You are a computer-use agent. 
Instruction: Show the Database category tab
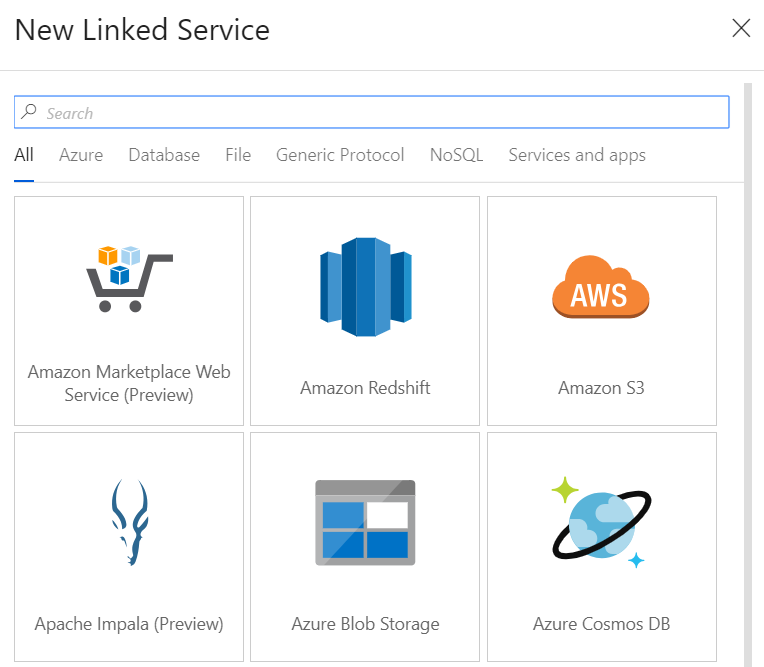tap(164, 155)
